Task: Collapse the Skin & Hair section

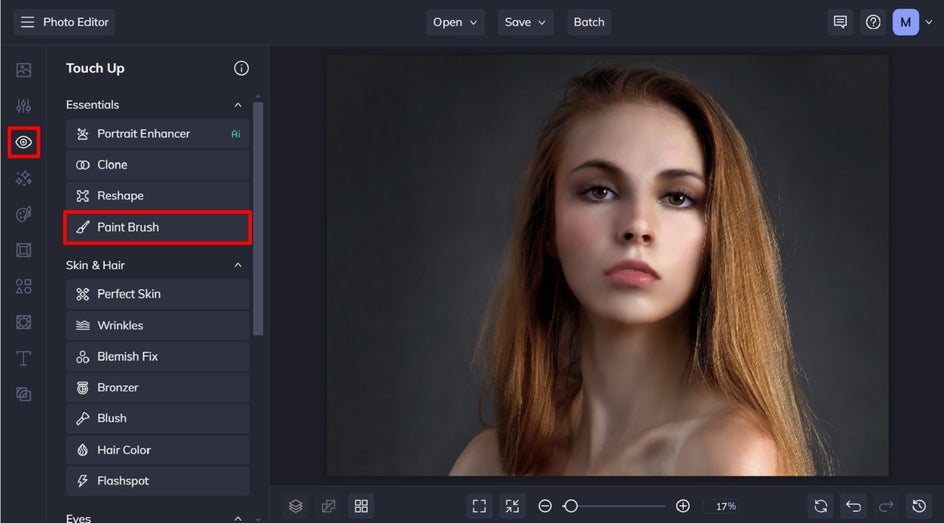Action: (x=238, y=265)
